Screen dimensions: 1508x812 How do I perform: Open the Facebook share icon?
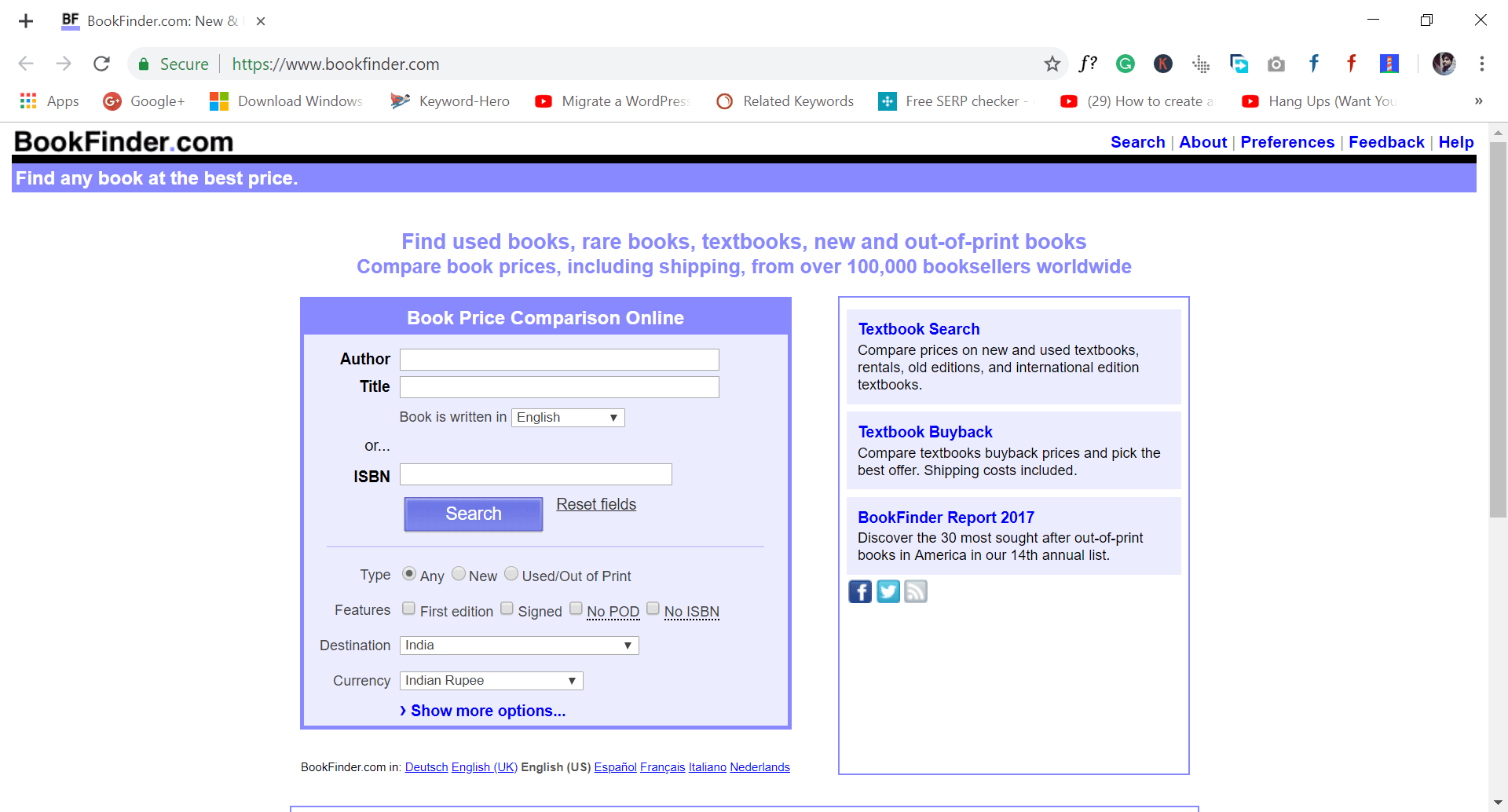[860, 591]
